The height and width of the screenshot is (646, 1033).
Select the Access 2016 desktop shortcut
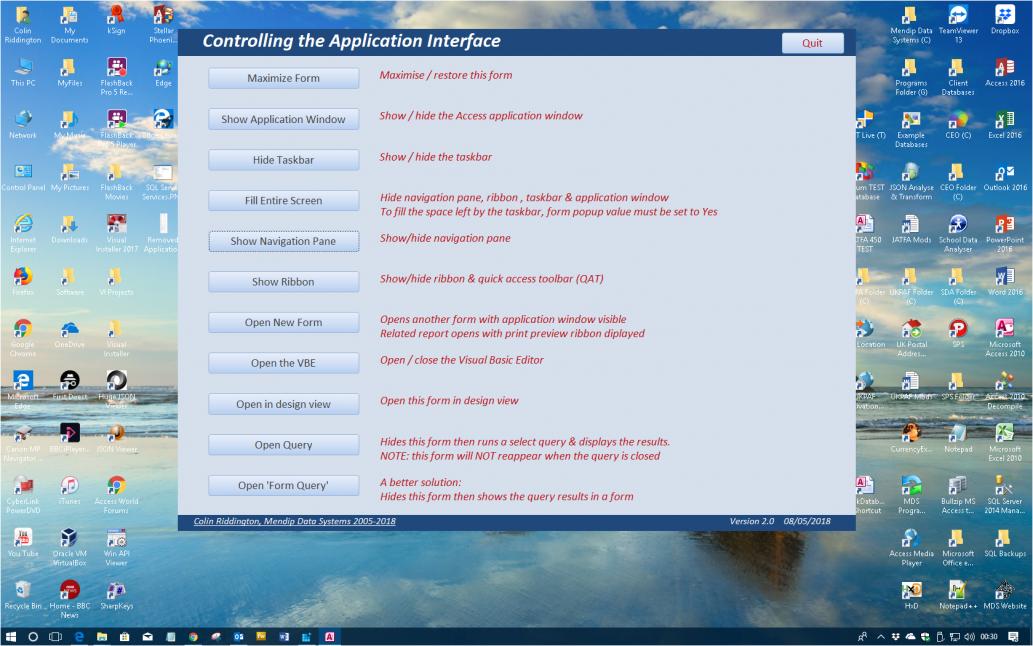tap(1005, 72)
